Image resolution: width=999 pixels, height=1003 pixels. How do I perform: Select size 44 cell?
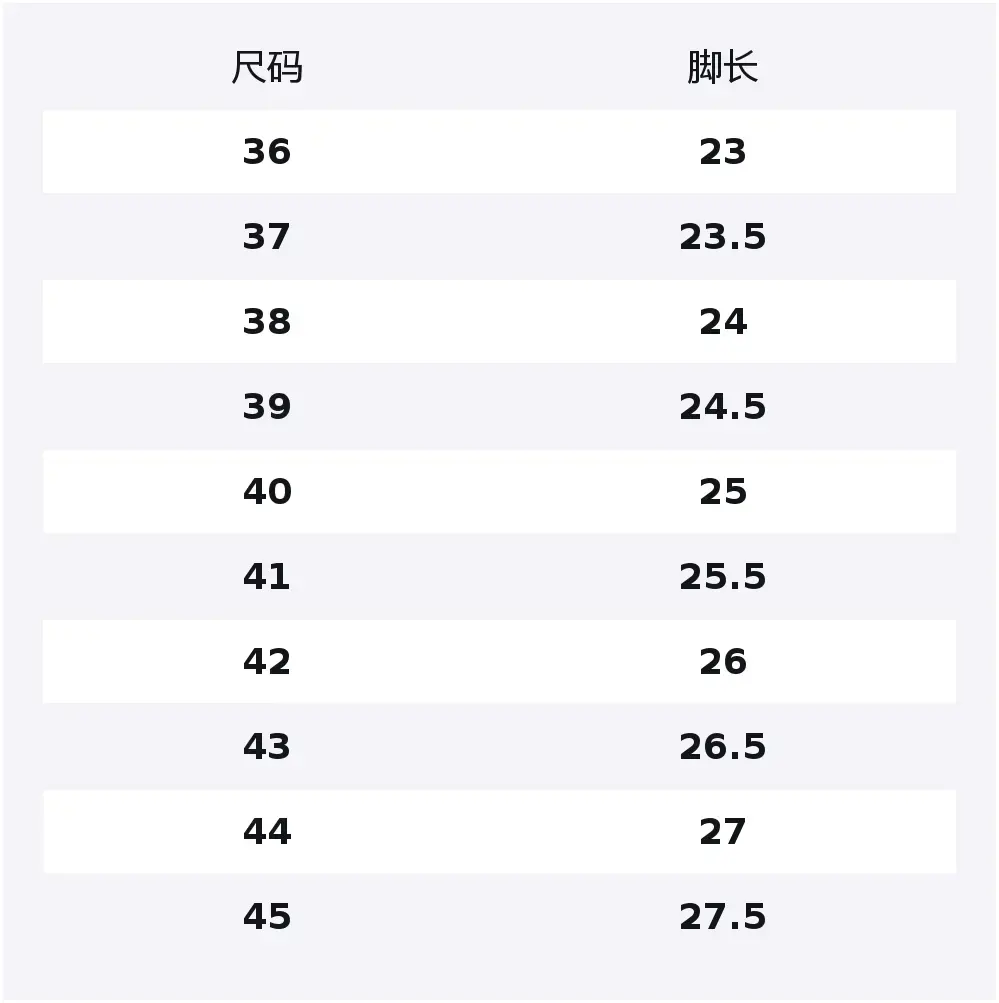267,832
